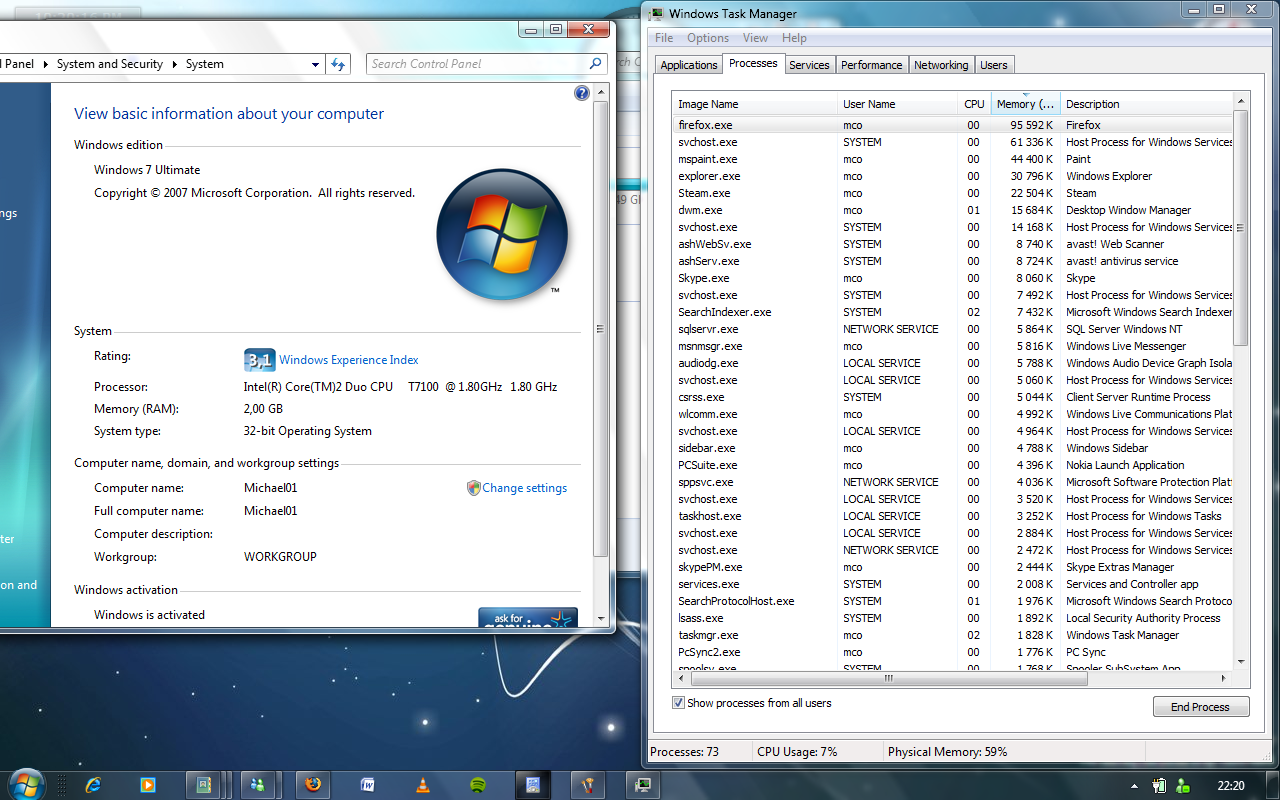Open the Windows Start orb
The height and width of the screenshot is (800, 1280).
coord(25,783)
